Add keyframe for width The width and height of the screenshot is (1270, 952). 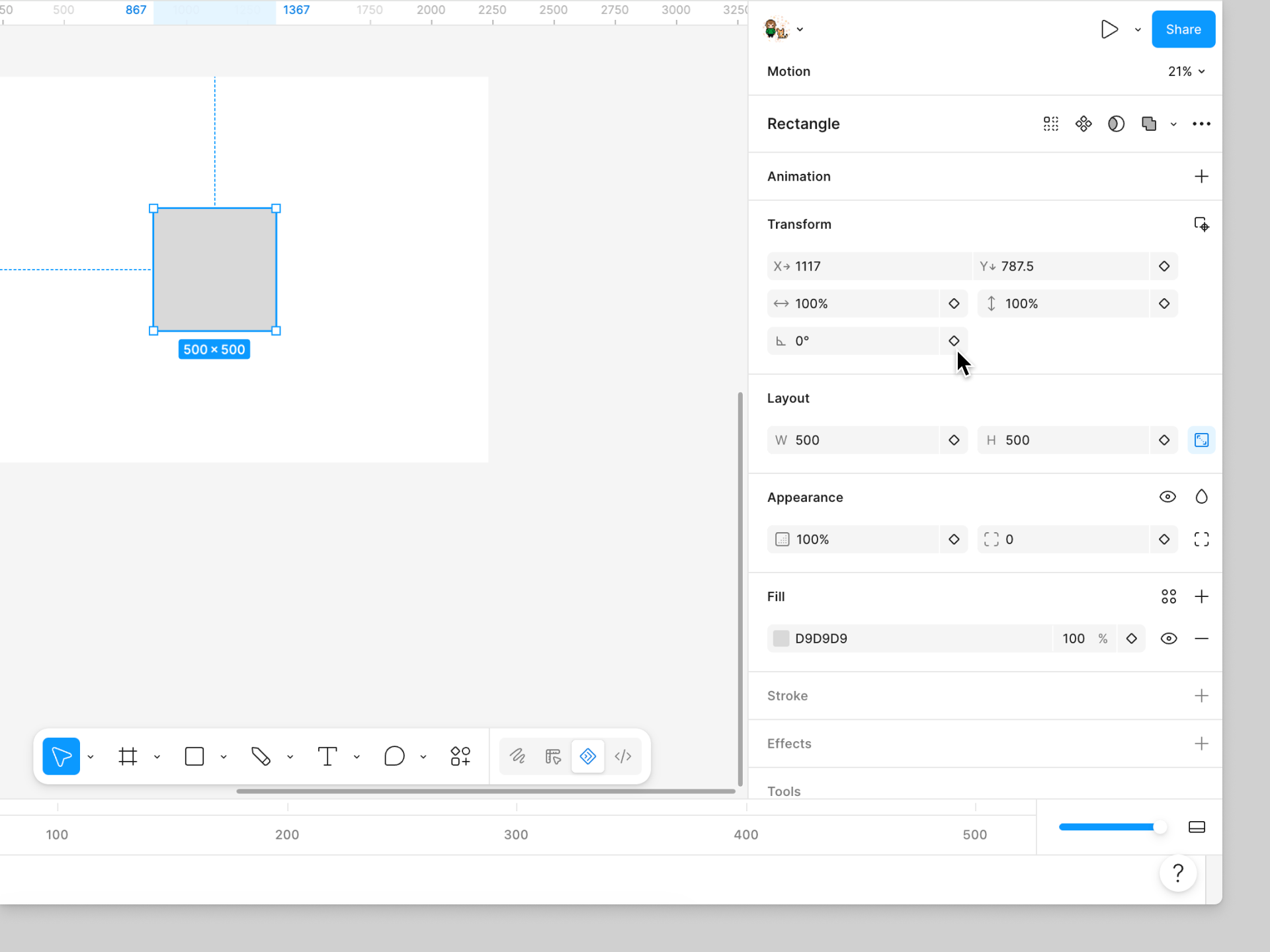click(x=954, y=440)
